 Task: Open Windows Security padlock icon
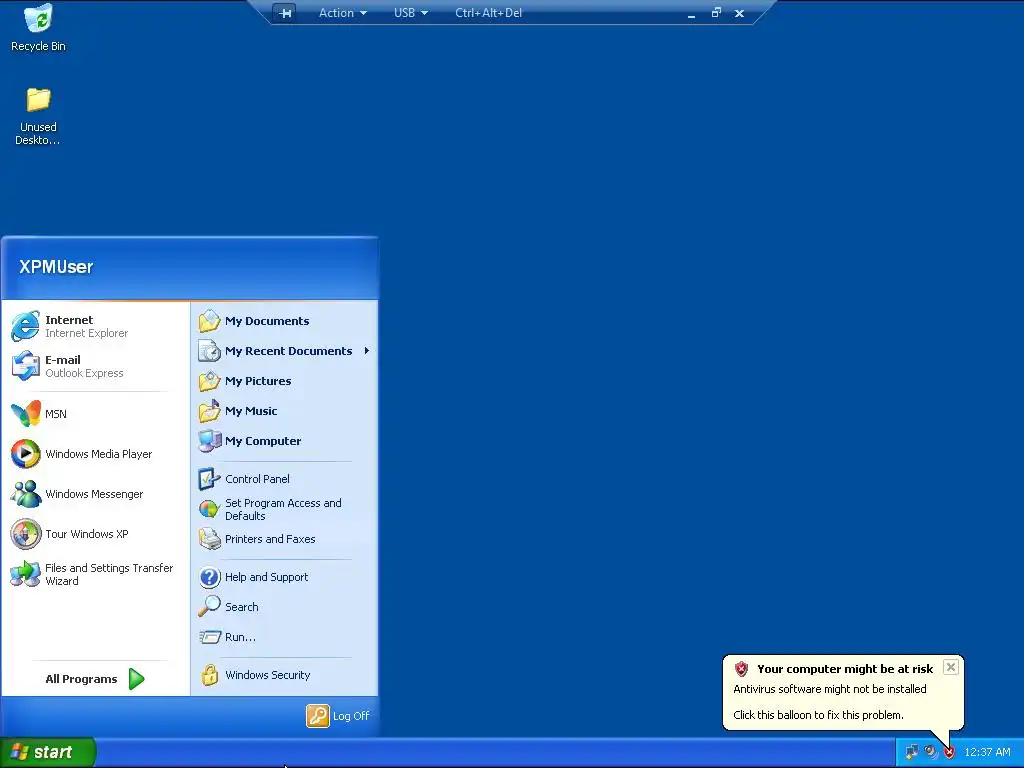pos(210,675)
